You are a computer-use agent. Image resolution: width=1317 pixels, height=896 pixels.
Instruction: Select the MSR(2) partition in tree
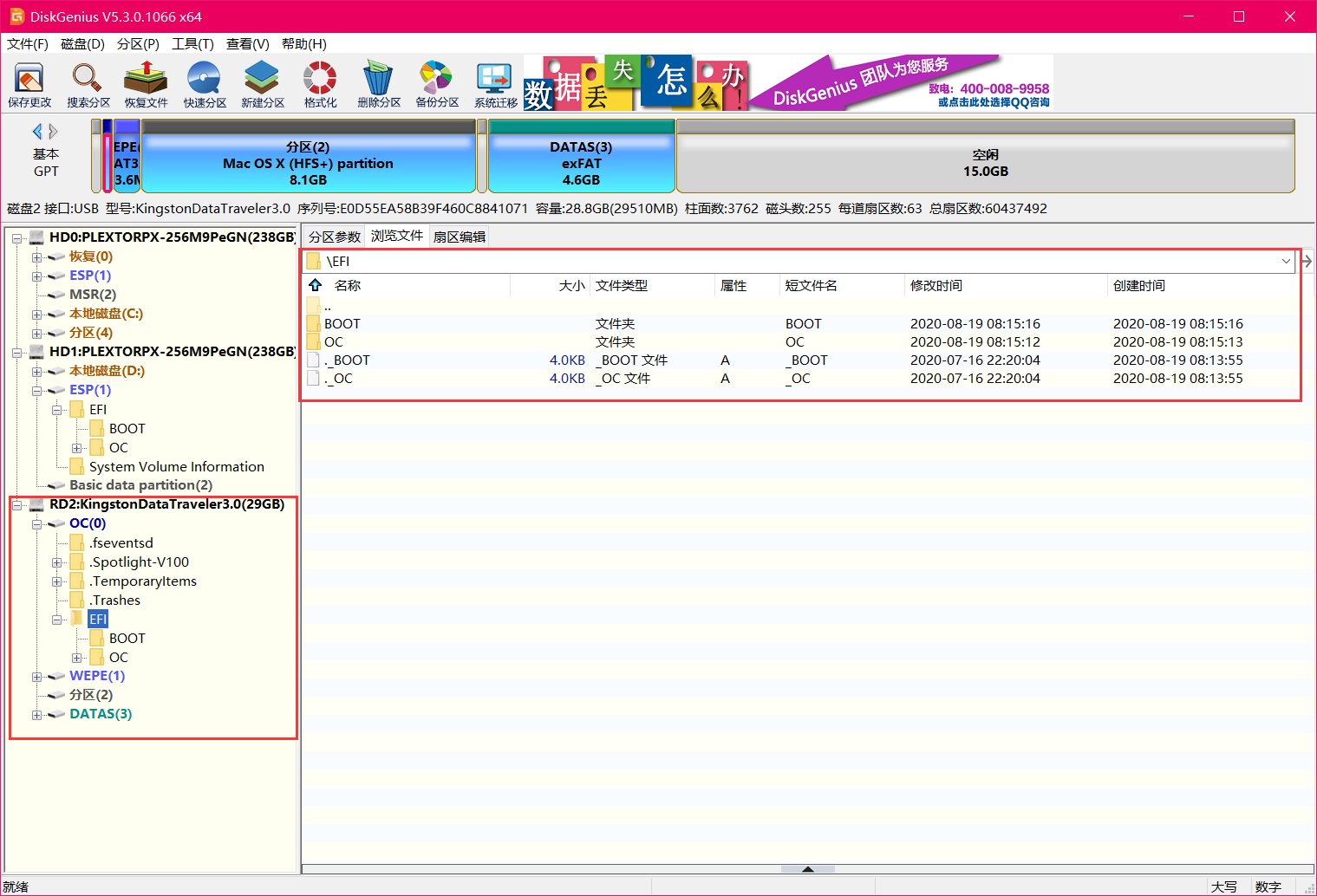tap(92, 294)
